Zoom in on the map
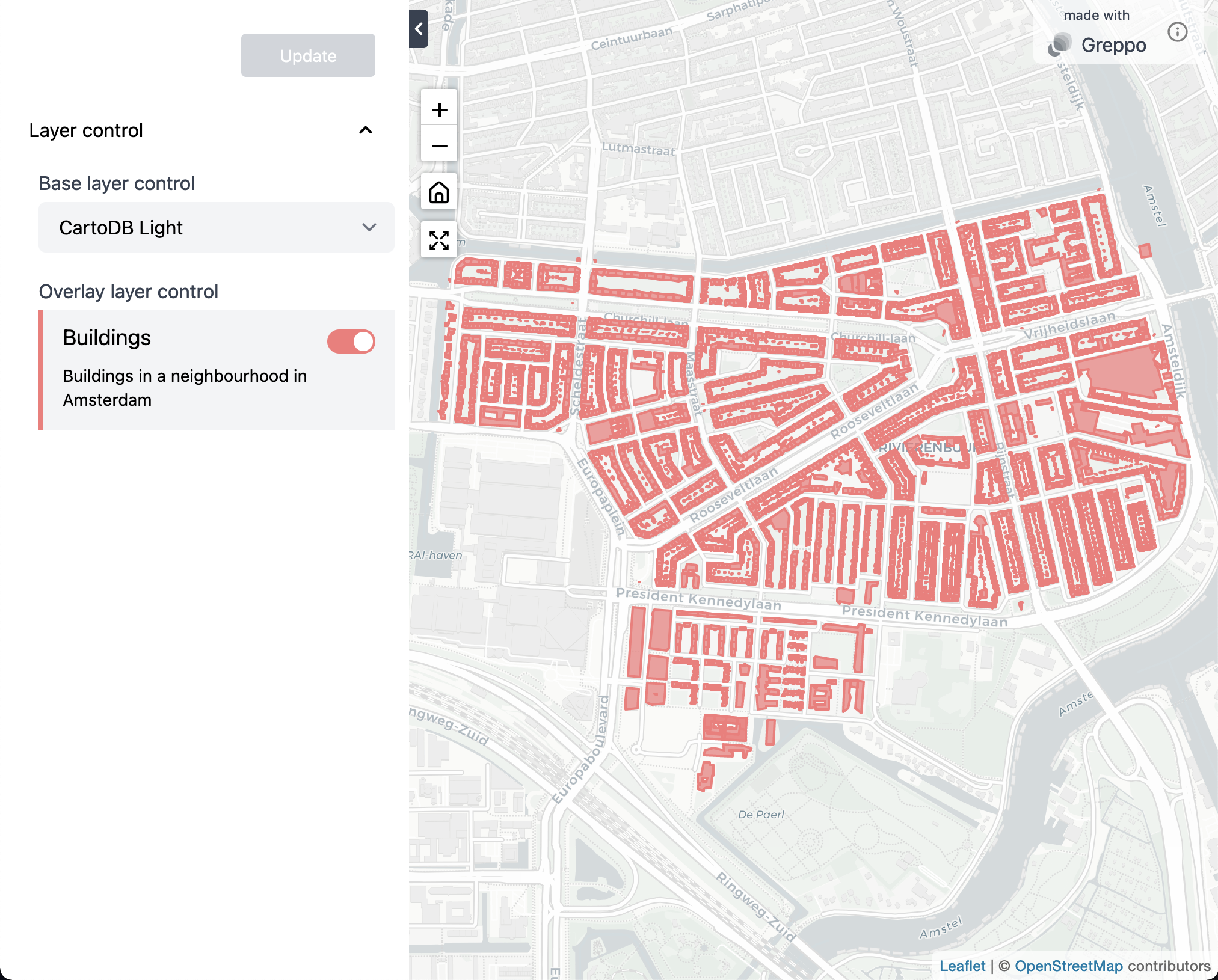The width and height of the screenshot is (1218, 980). 439,109
